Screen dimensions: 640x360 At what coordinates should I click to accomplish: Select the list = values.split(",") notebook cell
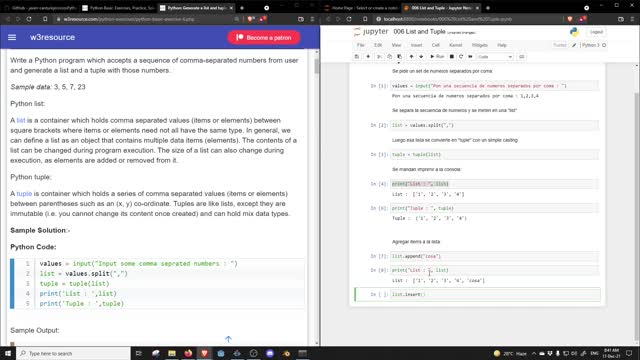point(495,125)
